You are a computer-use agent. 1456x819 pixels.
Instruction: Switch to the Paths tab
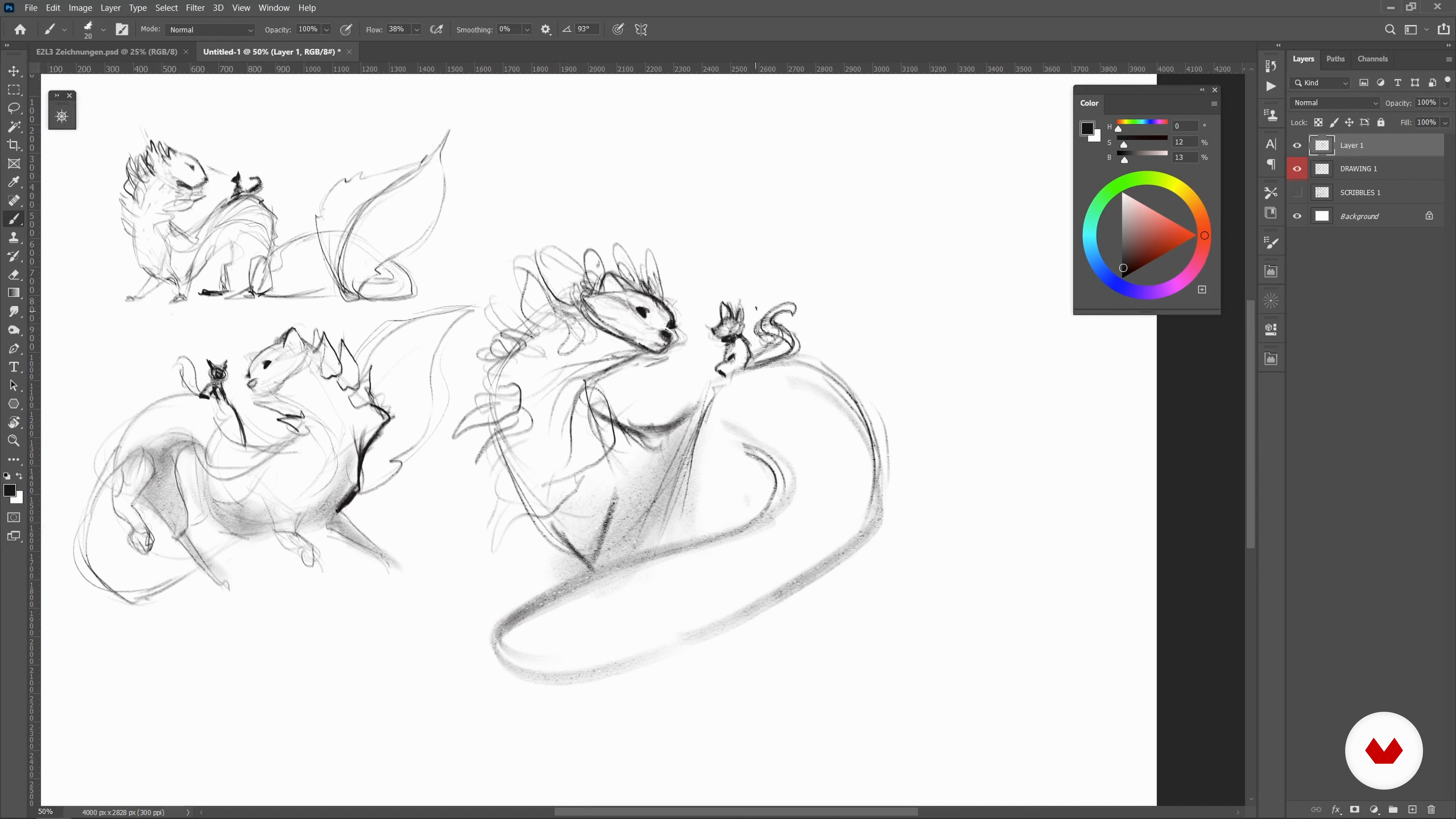pos(1335,59)
